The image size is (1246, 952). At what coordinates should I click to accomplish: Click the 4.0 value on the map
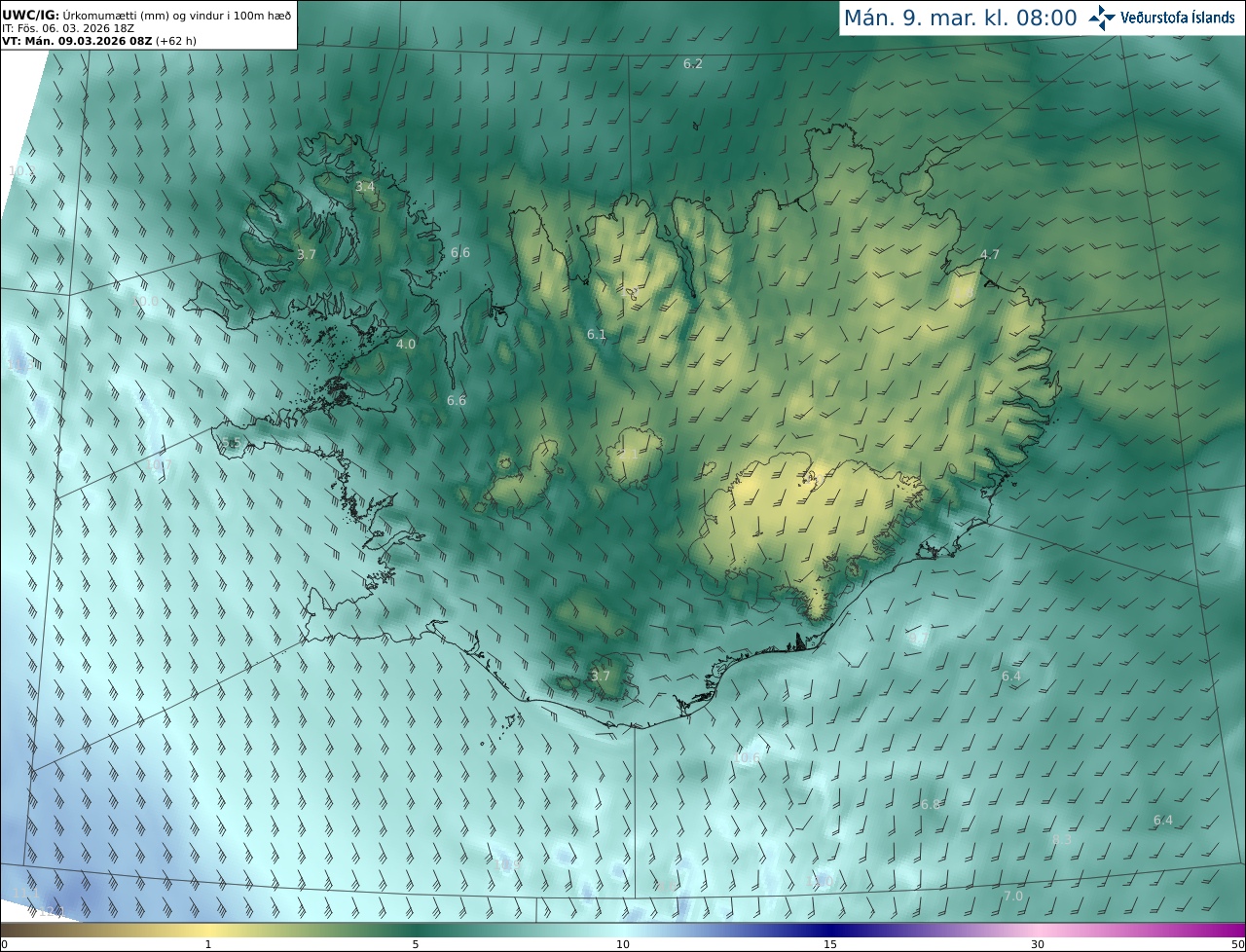[406, 344]
